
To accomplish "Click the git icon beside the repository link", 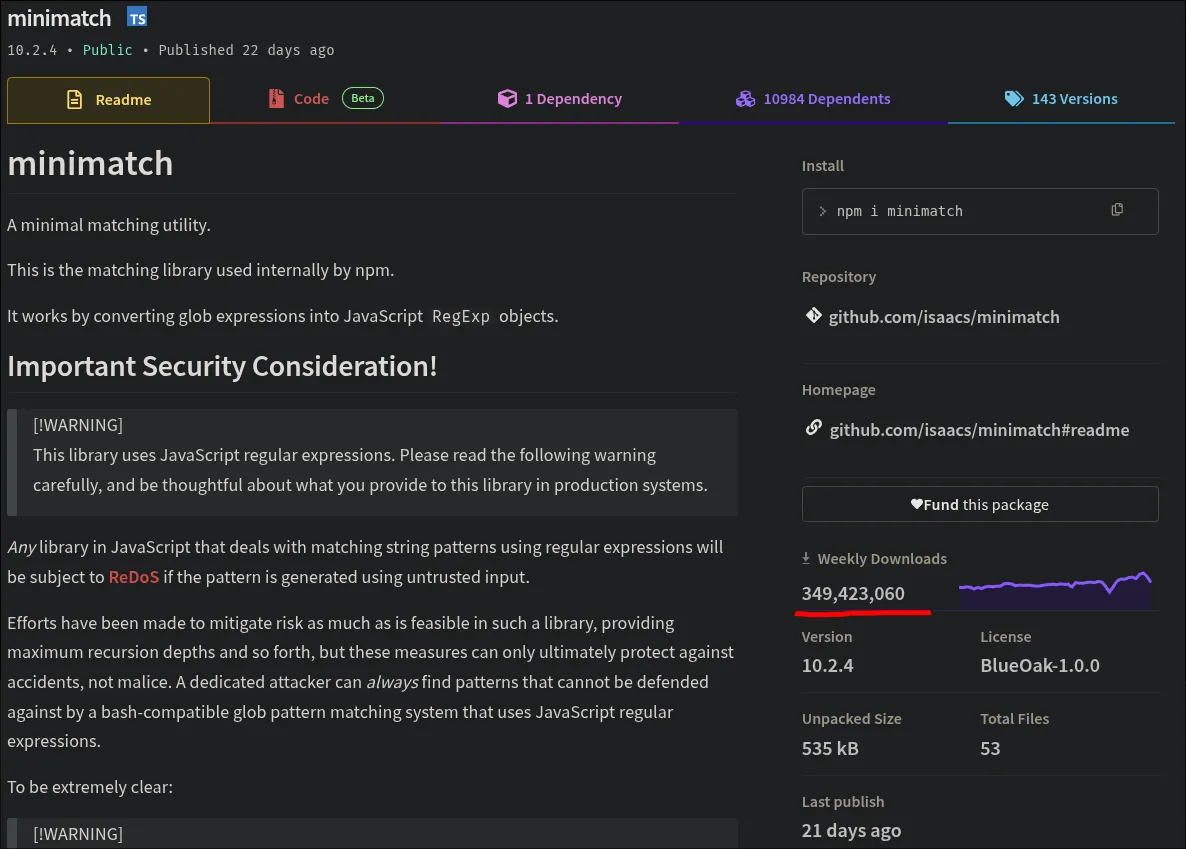I will [813, 315].
